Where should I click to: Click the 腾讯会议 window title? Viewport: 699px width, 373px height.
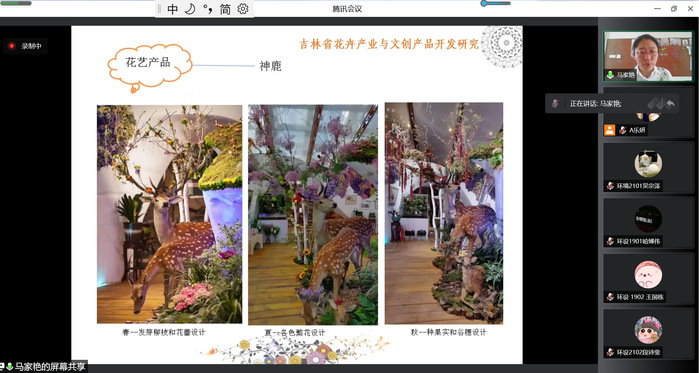[x=347, y=8]
